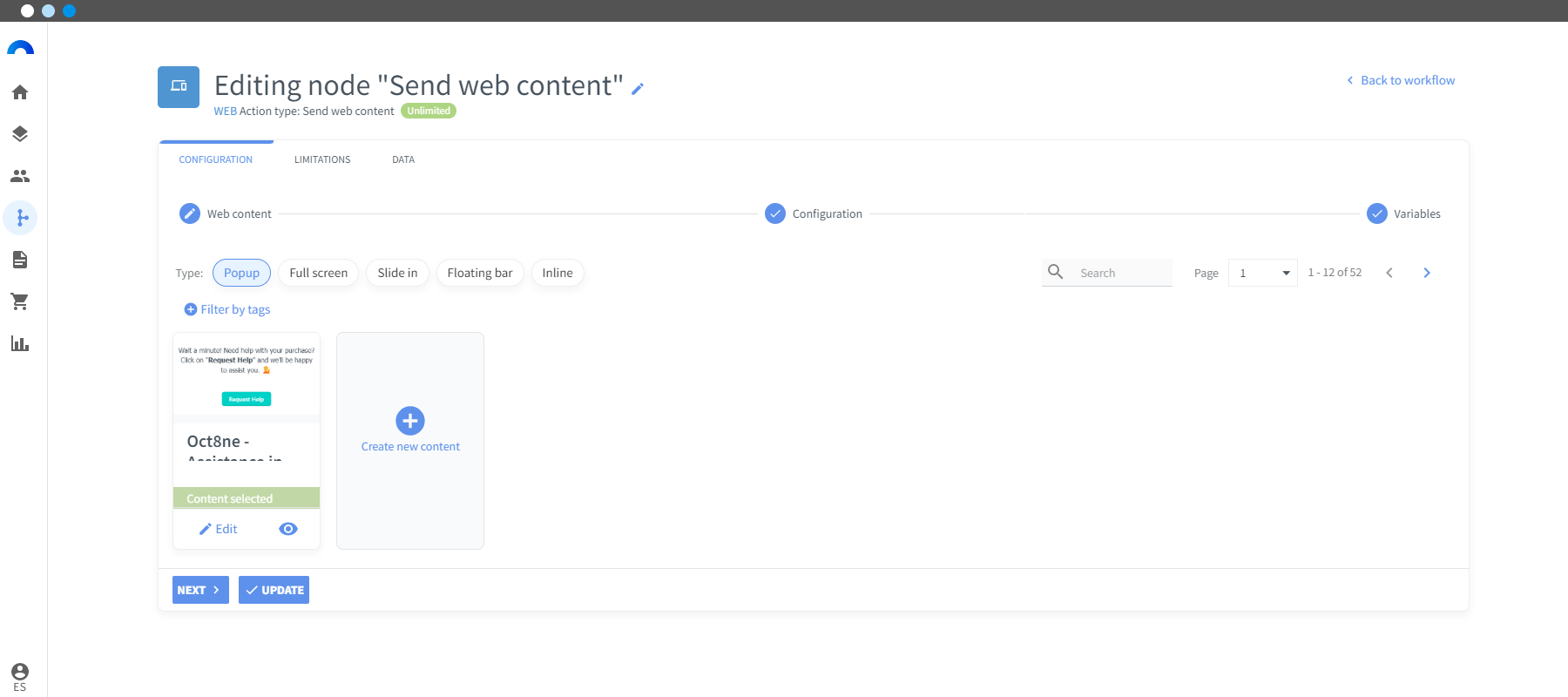
Task: Click the Oct8ne content card thumbnail
Action: (247, 375)
